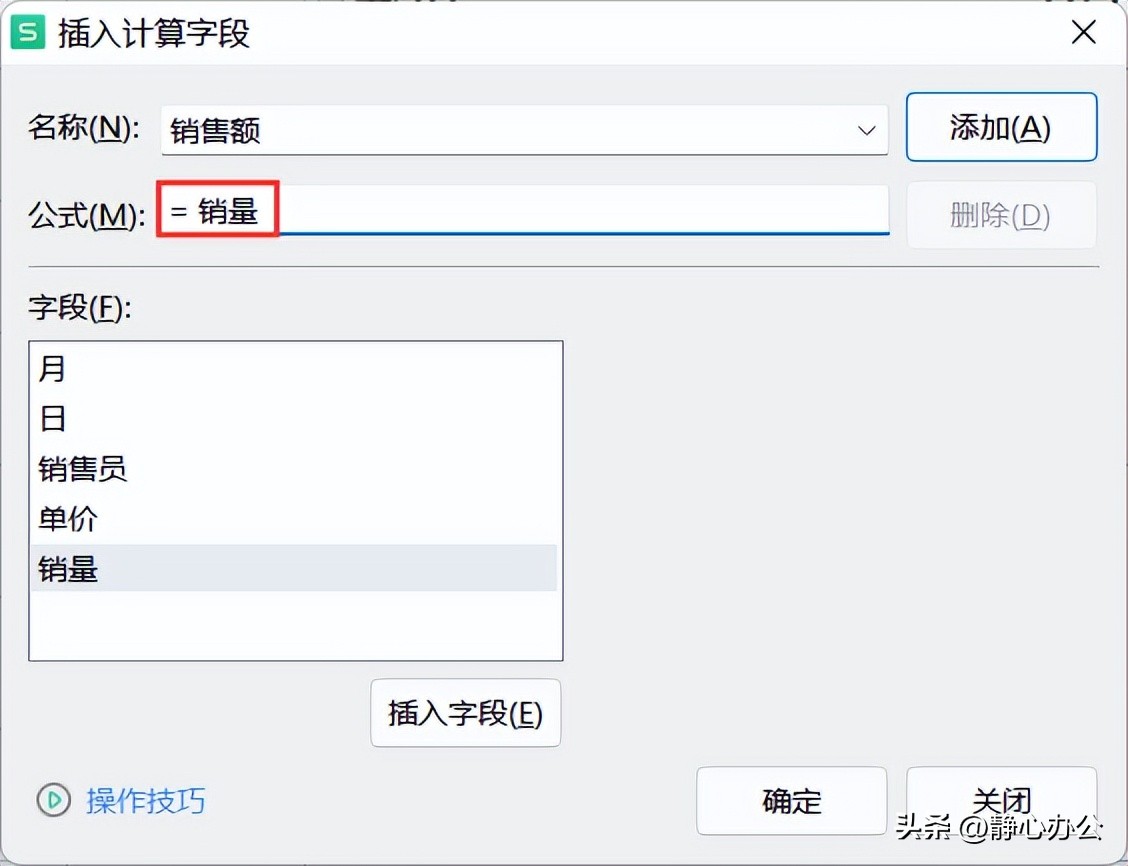Click the 公式(M) label
The height and width of the screenshot is (866, 1128).
tap(86, 215)
